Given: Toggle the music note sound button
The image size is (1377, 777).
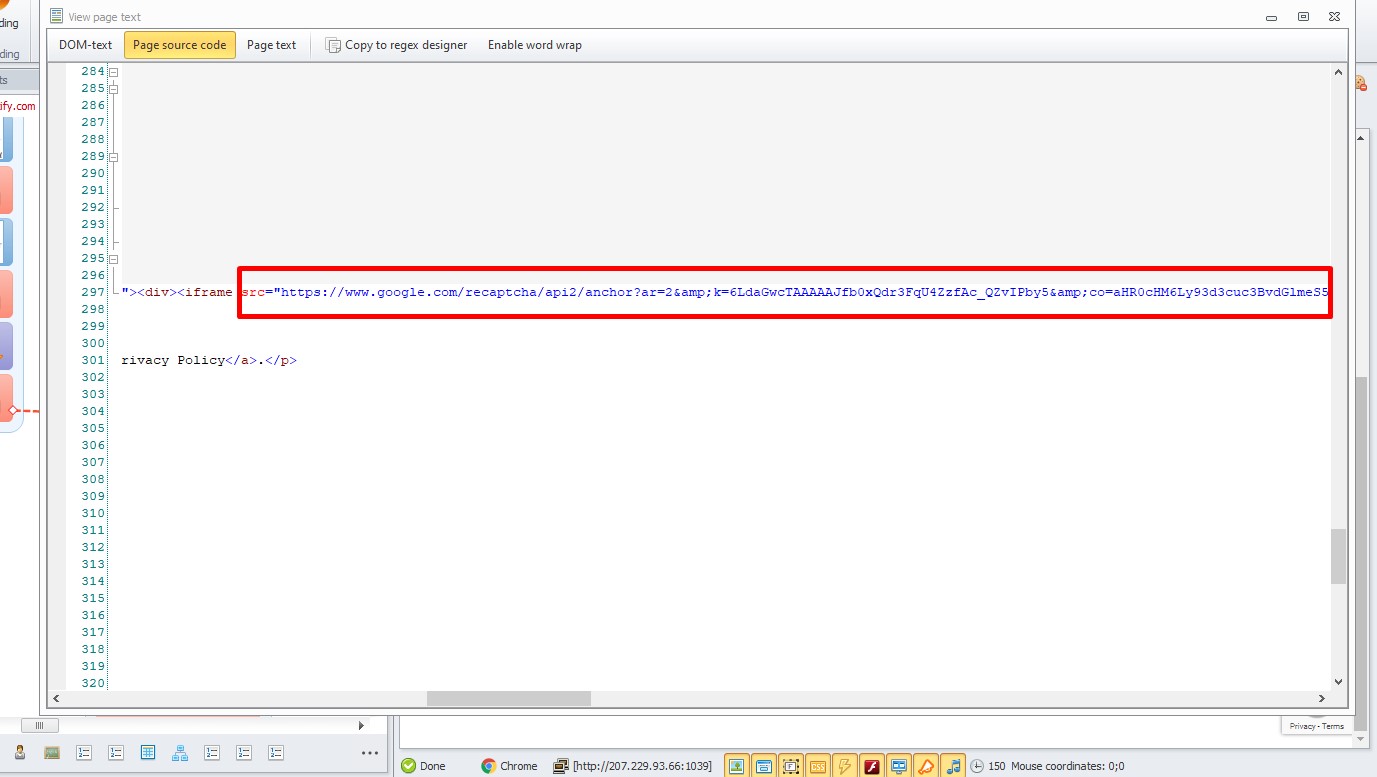Looking at the screenshot, I should [x=953, y=766].
